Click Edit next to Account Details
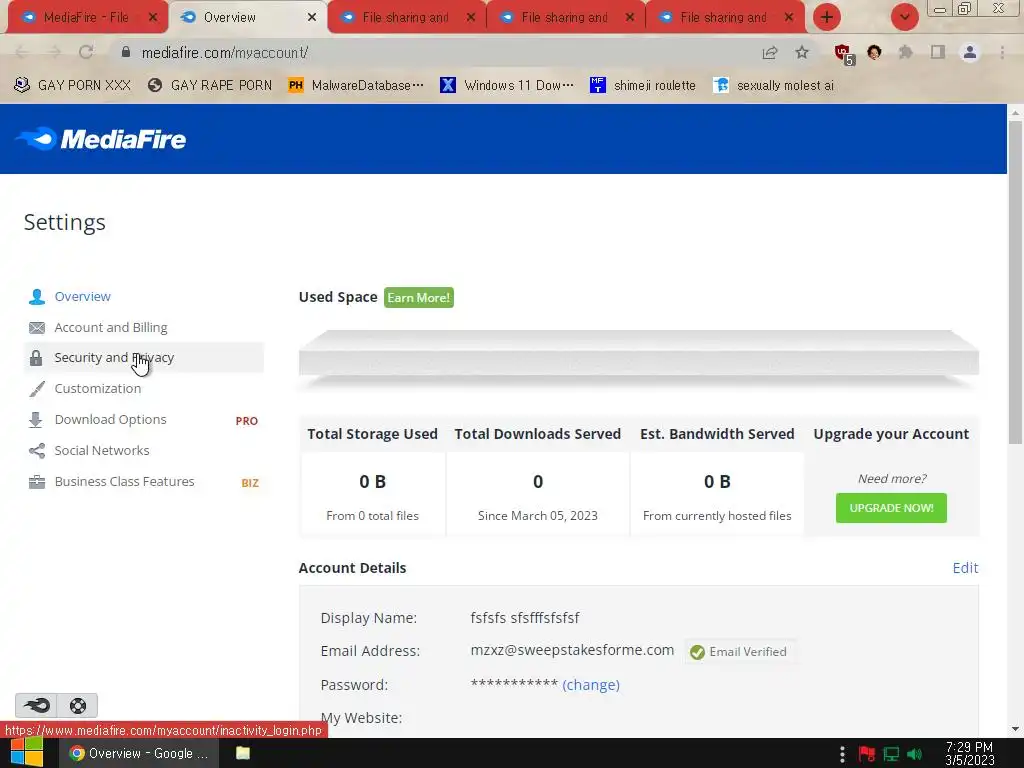The image size is (1024, 768). point(965,568)
